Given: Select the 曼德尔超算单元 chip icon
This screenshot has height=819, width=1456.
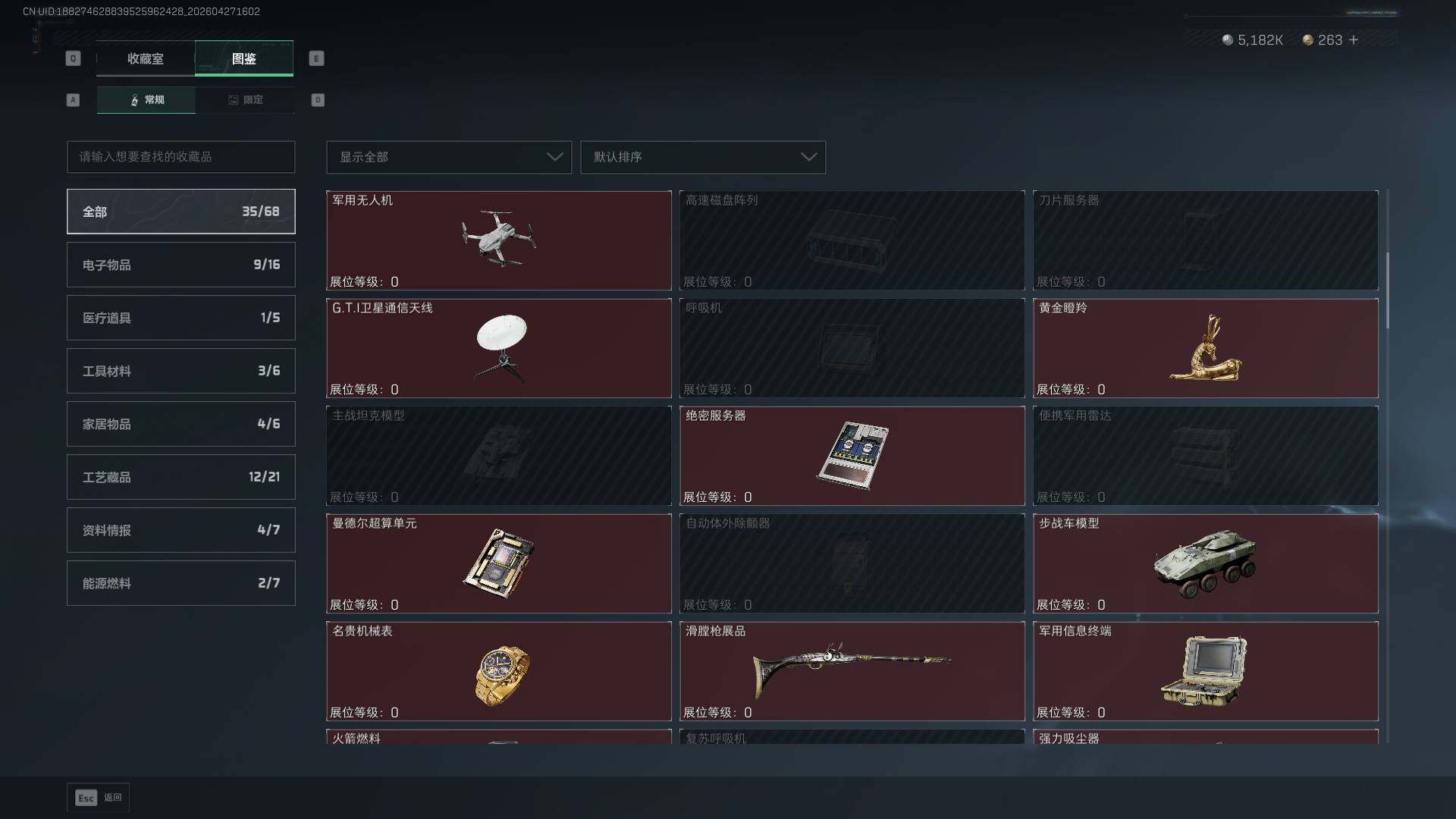Looking at the screenshot, I should coord(499,563).
